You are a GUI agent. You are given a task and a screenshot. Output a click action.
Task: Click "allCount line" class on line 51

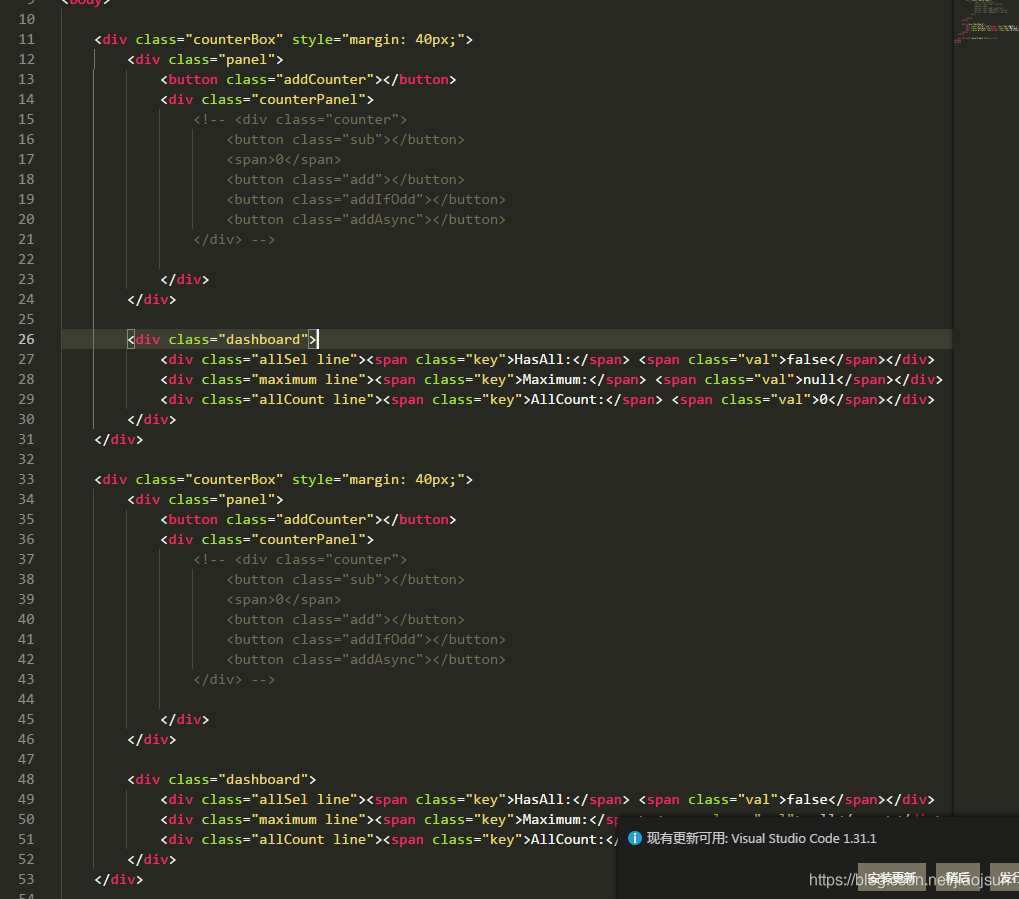pos(313,840)
